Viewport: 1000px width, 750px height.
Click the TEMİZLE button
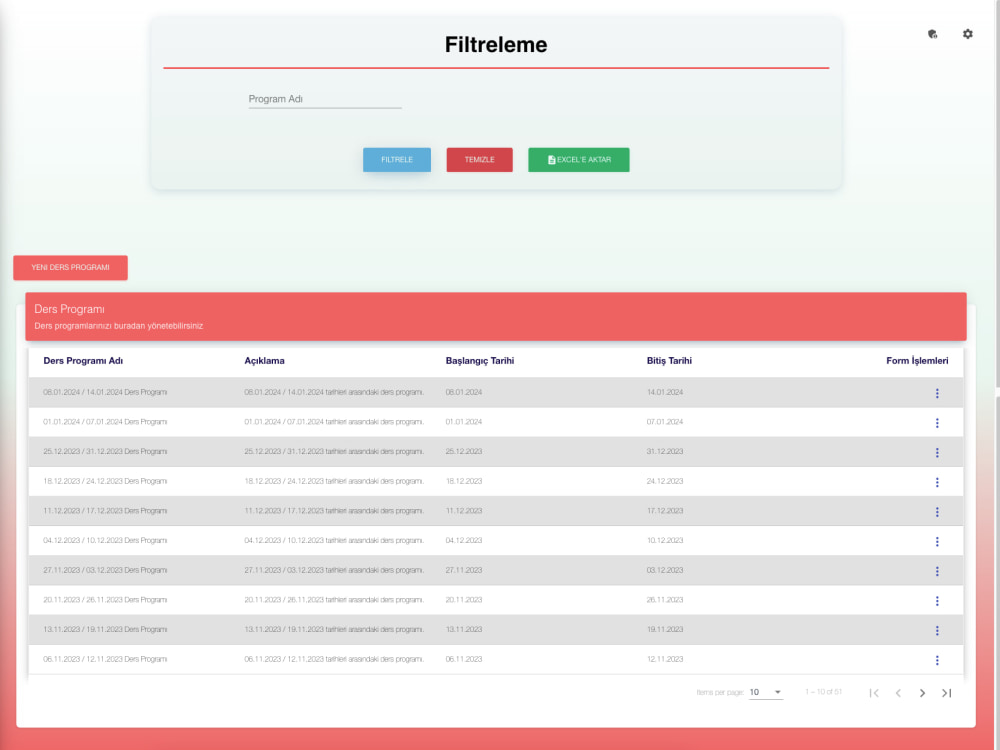pos(480,159)
